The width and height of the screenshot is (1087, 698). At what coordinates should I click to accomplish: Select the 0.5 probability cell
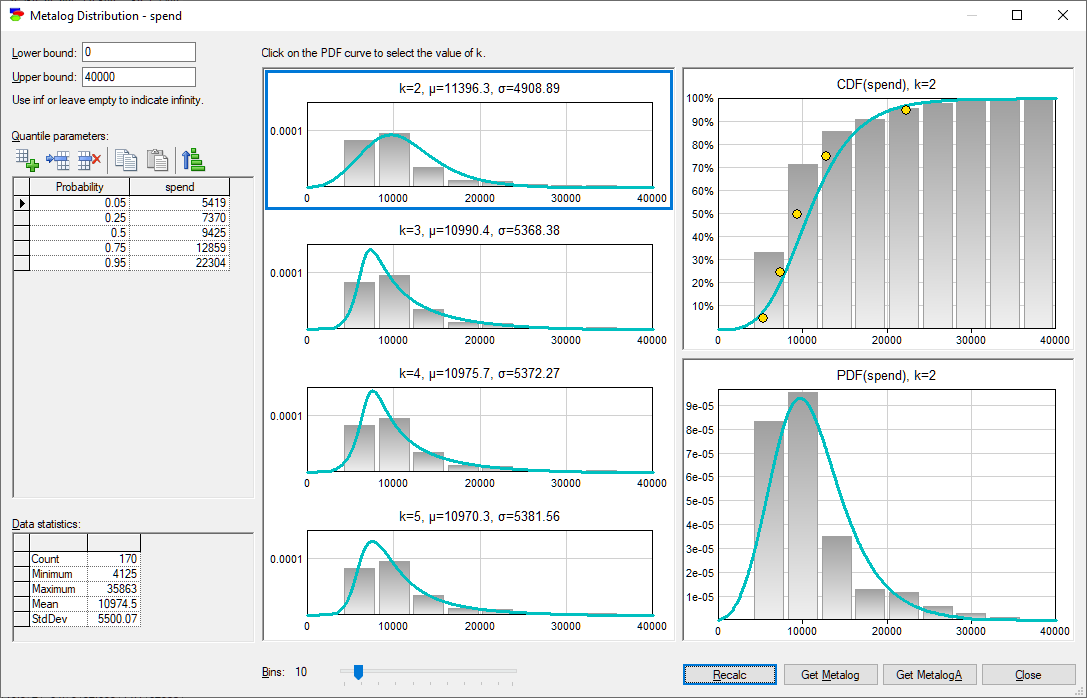[x=80, y=233]
